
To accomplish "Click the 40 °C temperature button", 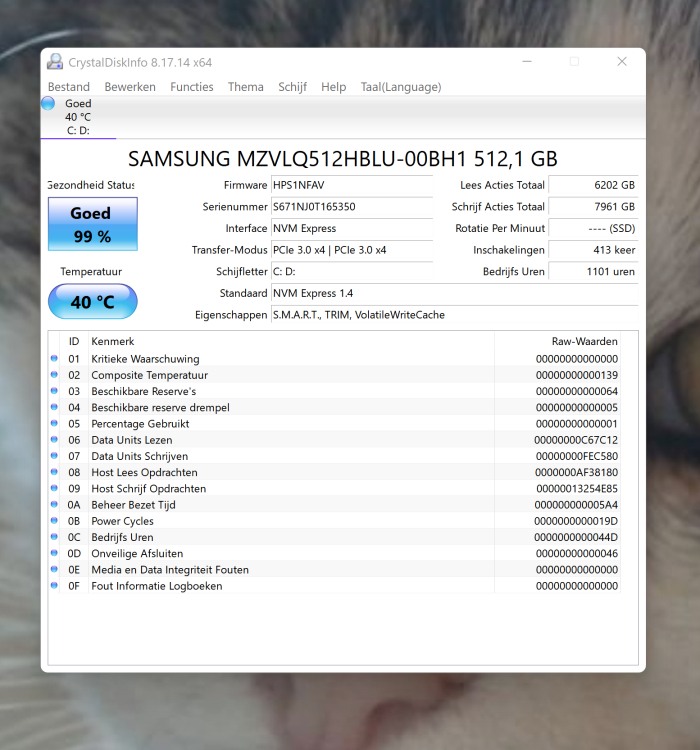I will point(93,301).
